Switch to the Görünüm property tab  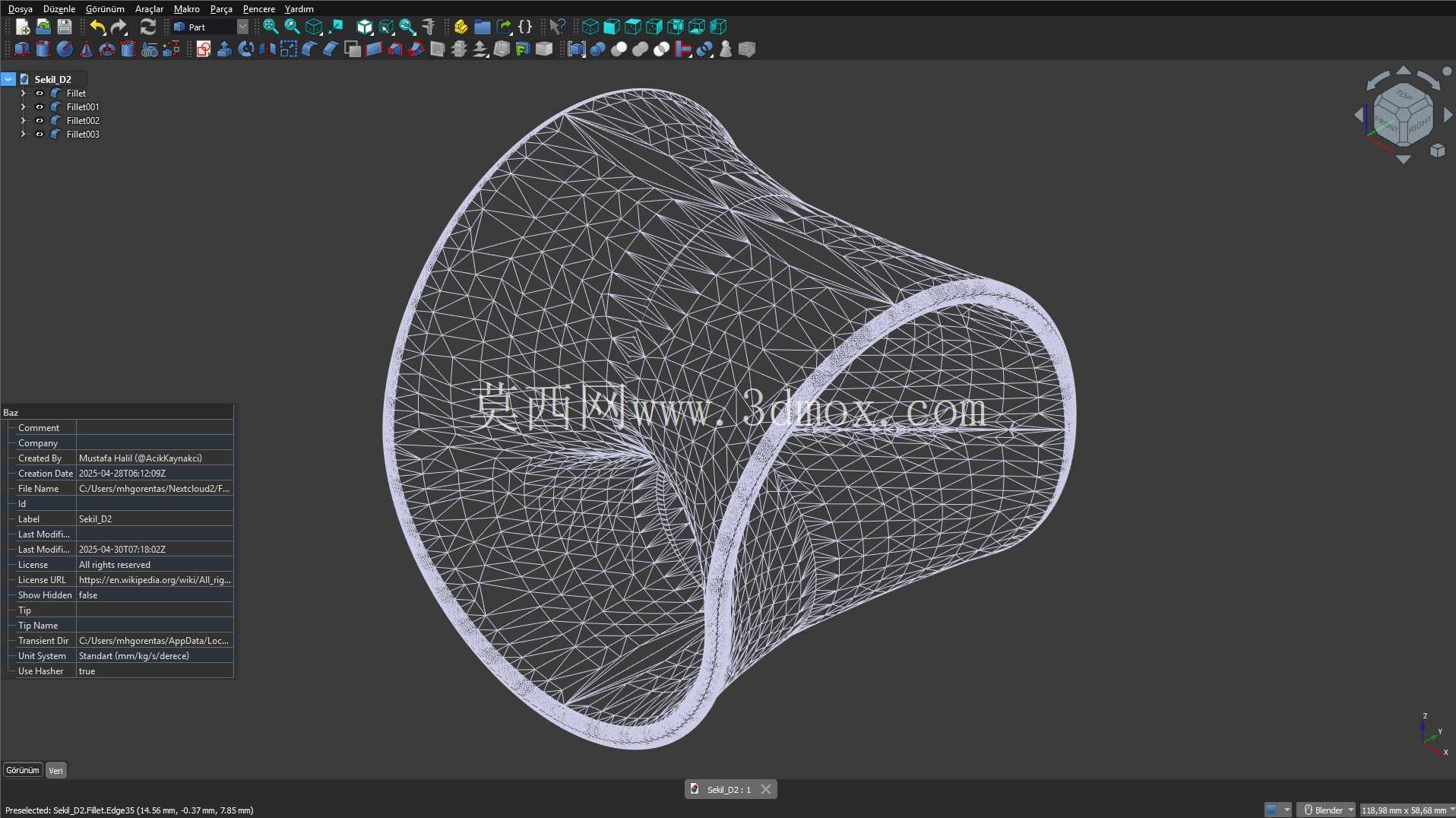23,770
